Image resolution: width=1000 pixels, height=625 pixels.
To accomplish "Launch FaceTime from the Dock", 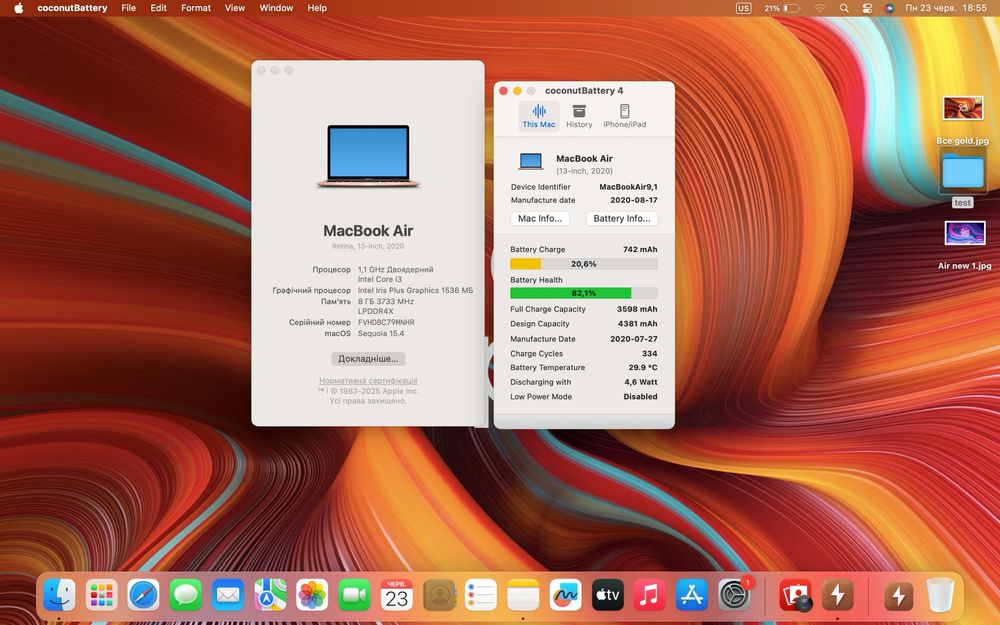I will pos(354,595).
